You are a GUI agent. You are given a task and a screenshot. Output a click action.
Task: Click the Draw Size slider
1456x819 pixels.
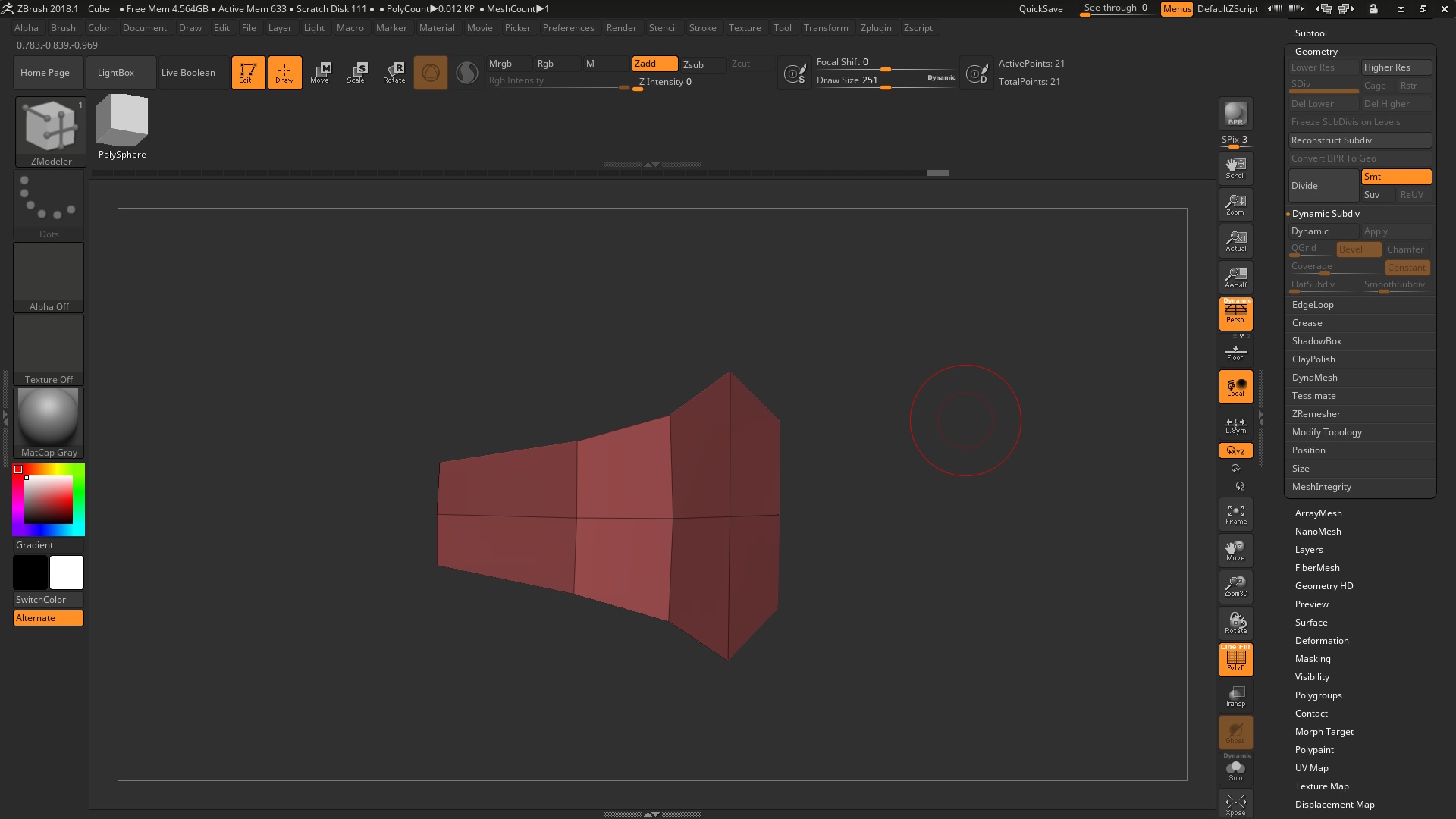click(886, 81)
